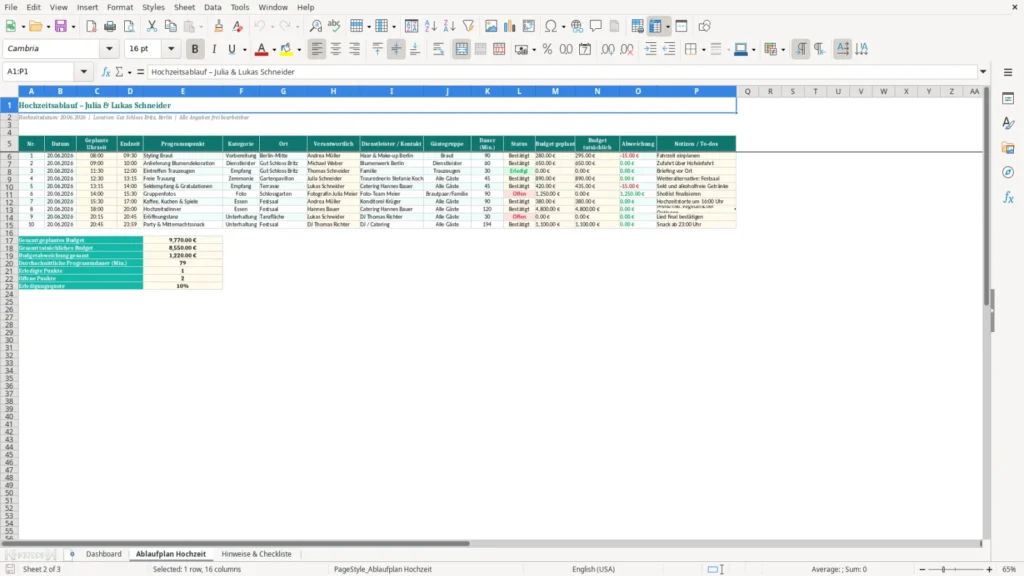Insert a hyperlink via the globe icon

coord(577,26)
